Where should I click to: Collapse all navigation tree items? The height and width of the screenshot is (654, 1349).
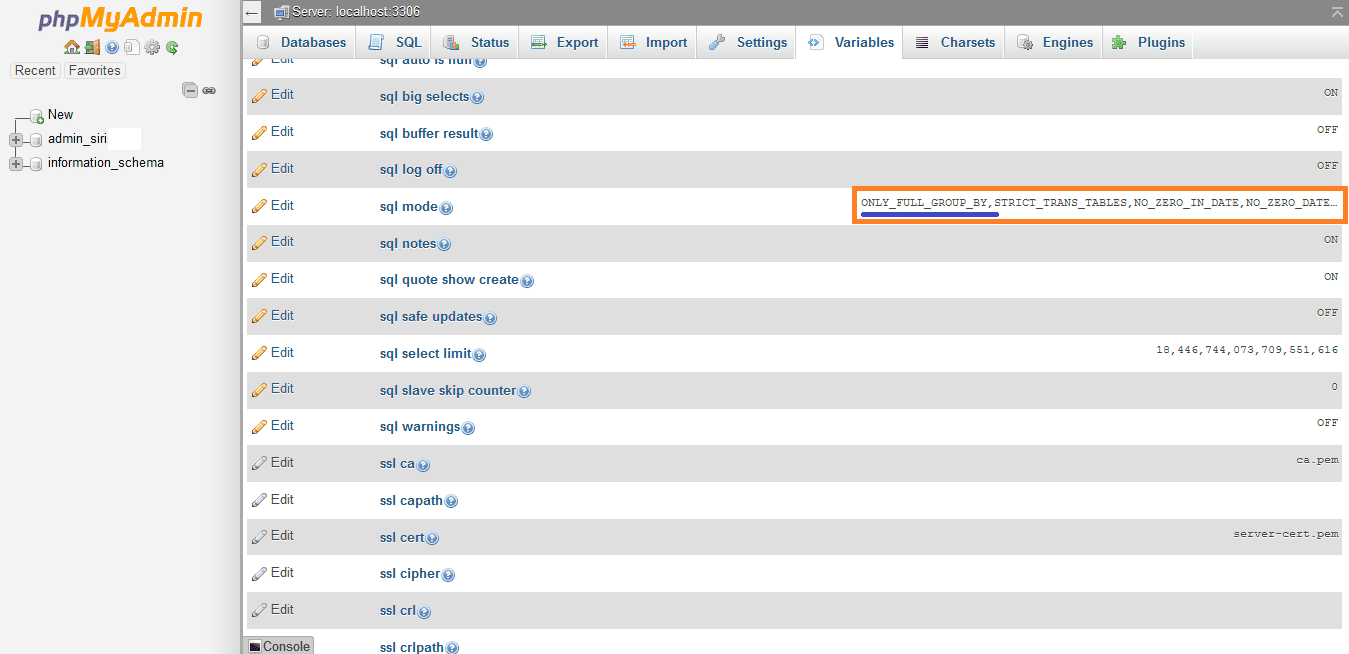(x=189, y=90)
